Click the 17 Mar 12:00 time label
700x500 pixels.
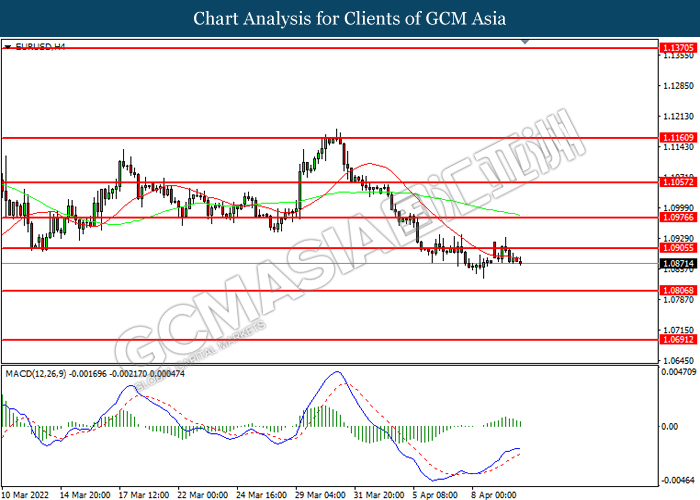[144, 495]
